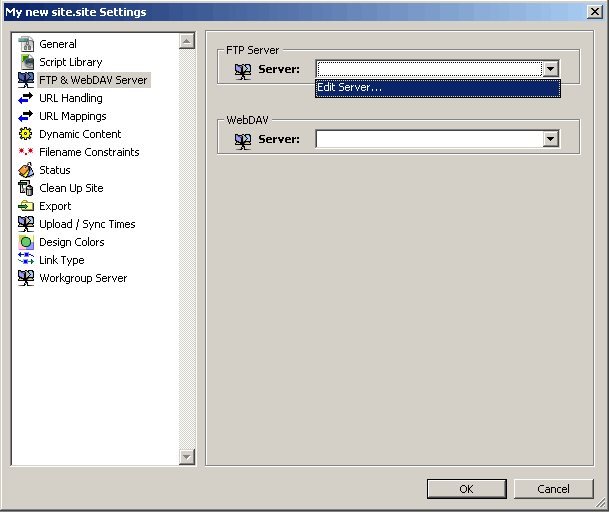Expand the WebDAV Server dropdown arrow
609x512 pixels.
click(x=550, y=139)
